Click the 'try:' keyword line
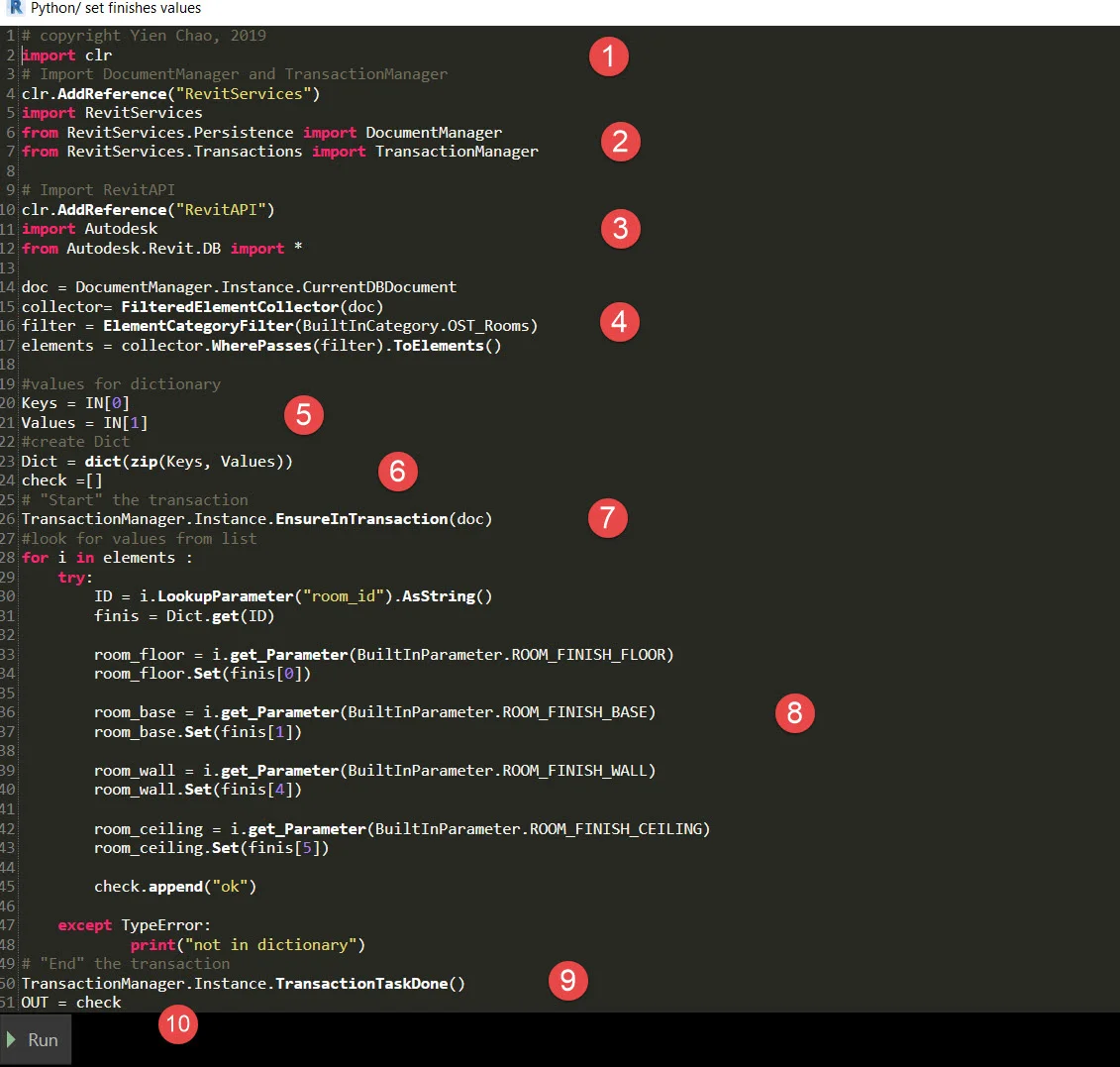Viewport: 1120px width, 1067px height. 75,577
